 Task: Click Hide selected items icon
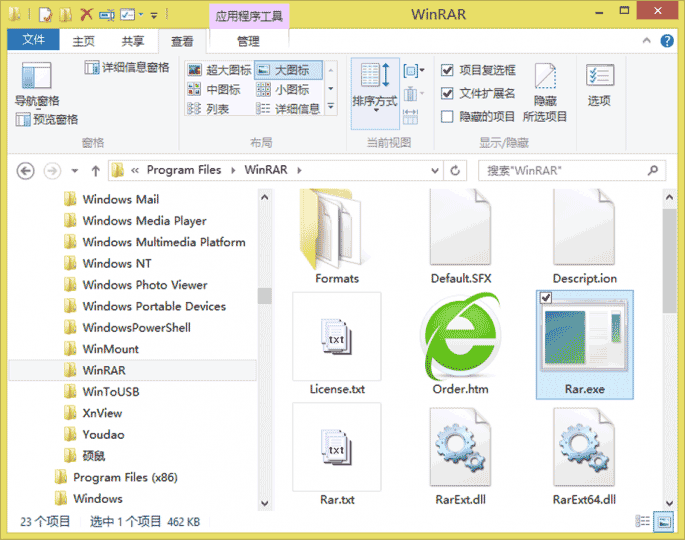point(545,92)
